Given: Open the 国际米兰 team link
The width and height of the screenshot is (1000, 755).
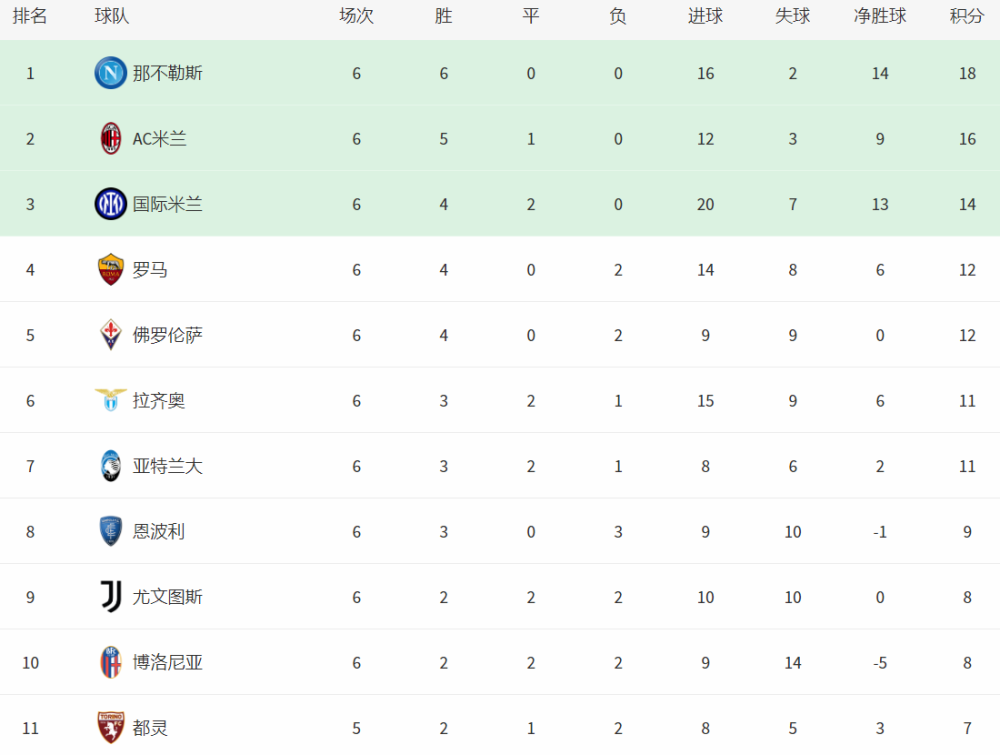Looking at the screenshot, I should pyautogui.click(x=167, y=205).
